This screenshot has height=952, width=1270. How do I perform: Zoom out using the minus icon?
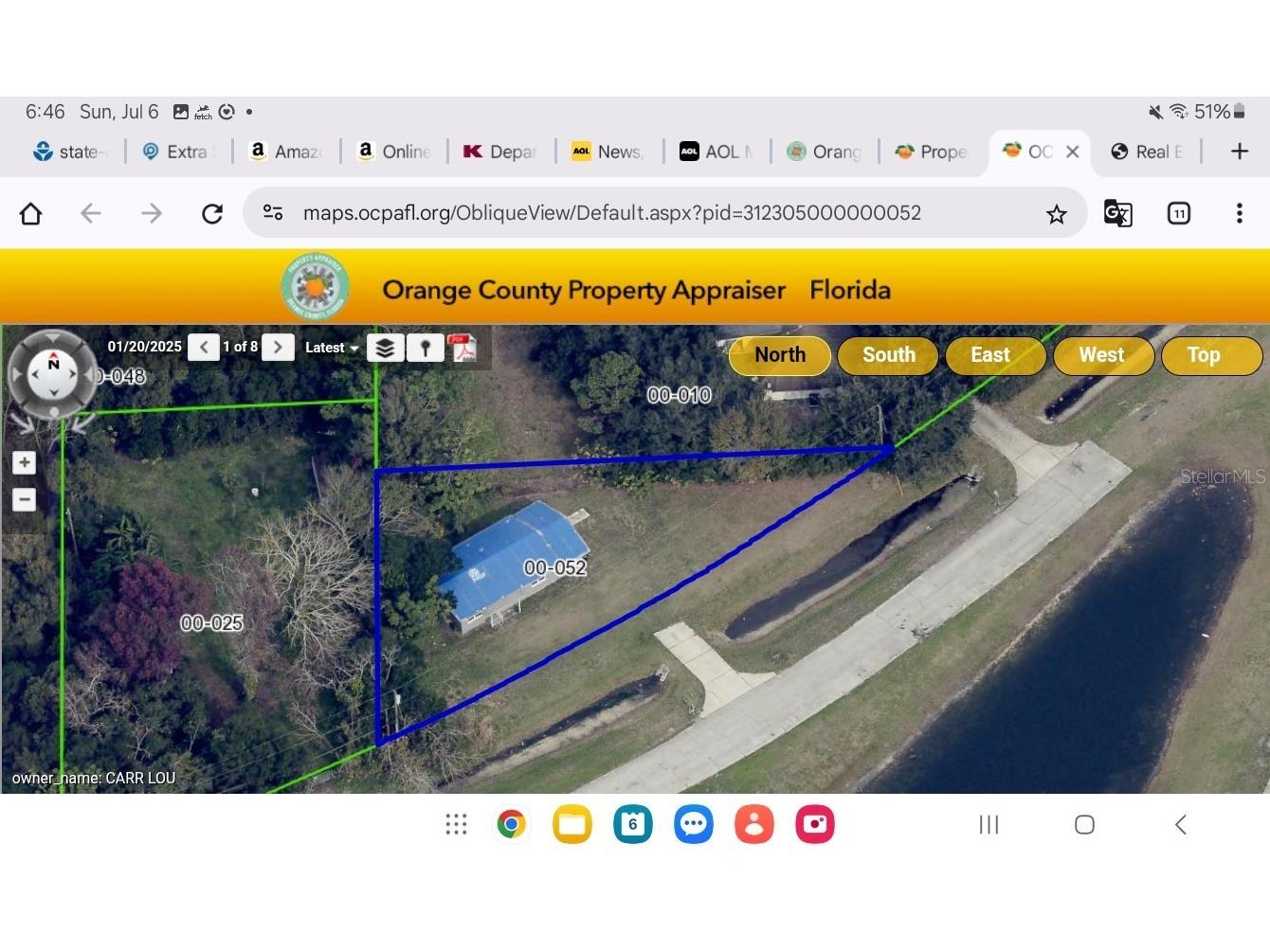coord(24,499)
